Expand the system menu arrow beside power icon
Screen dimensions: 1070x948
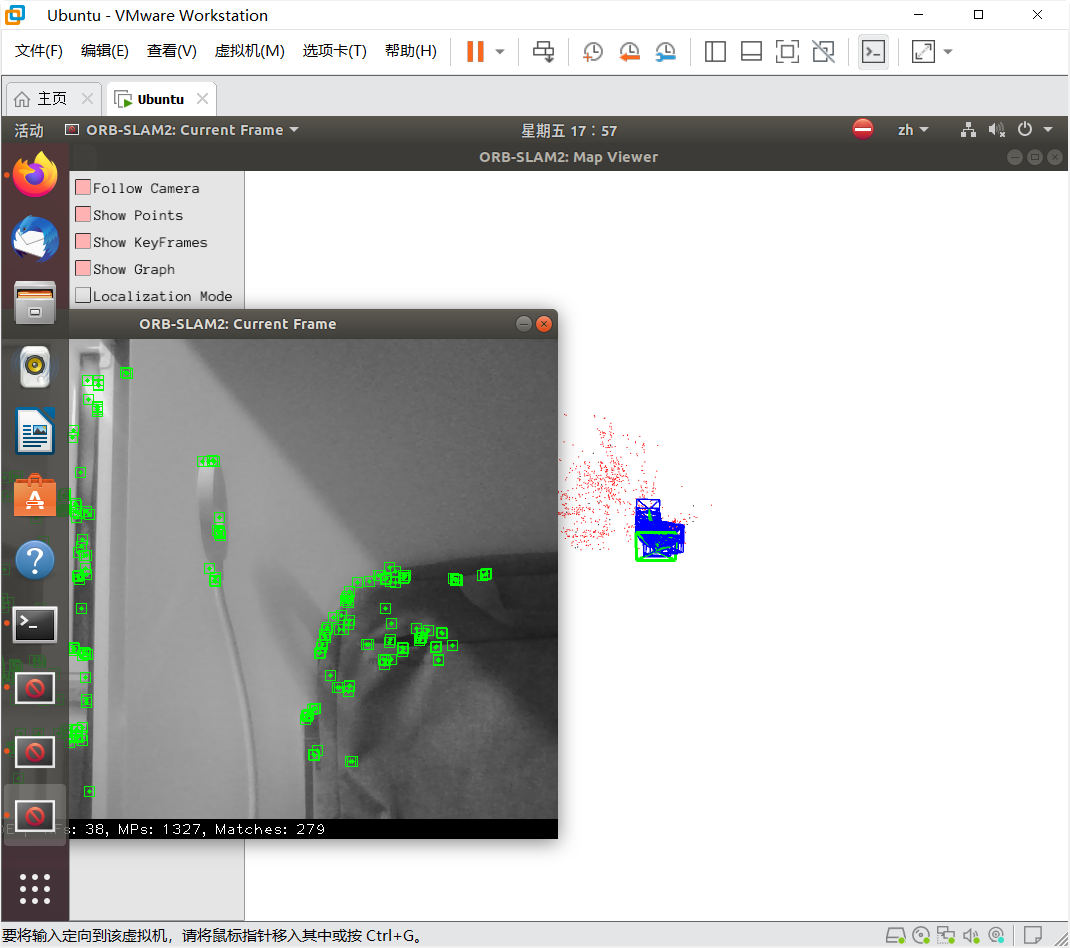(x=1048, y=129)
